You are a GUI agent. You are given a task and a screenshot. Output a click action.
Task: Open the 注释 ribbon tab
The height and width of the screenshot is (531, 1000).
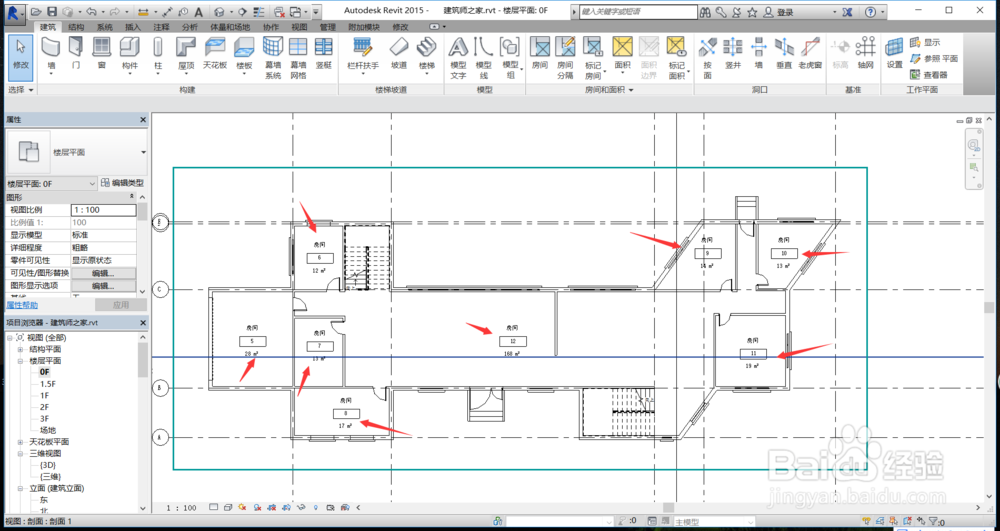pos(161,27)
